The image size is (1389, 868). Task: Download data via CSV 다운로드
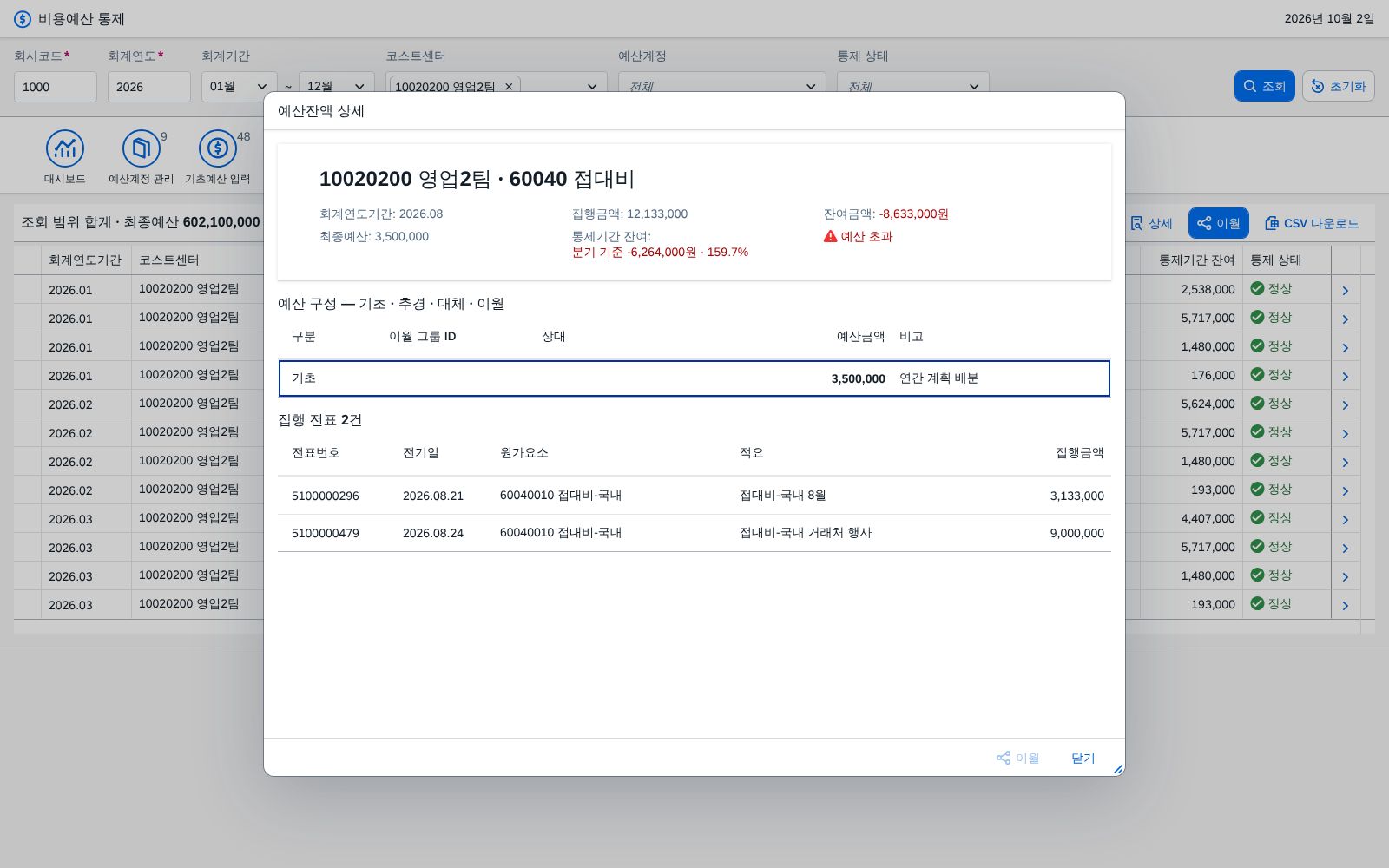click(x=1312, y=223)
